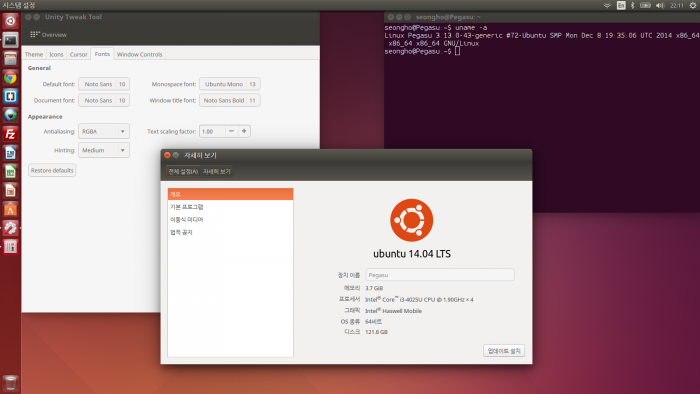This screenshot has height=394, width=700.
Task: Click the 장치 이름 Pegasu field
Action: 440,275
